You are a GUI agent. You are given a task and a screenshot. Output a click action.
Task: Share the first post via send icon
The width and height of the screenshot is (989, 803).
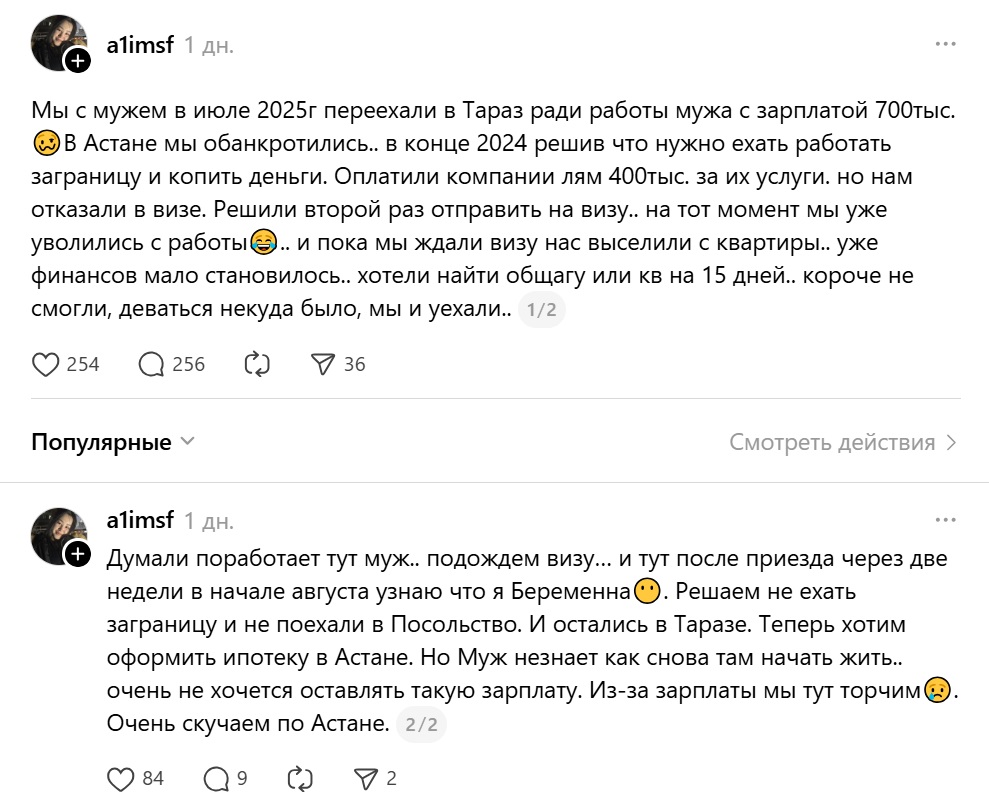tap(322, 365)
